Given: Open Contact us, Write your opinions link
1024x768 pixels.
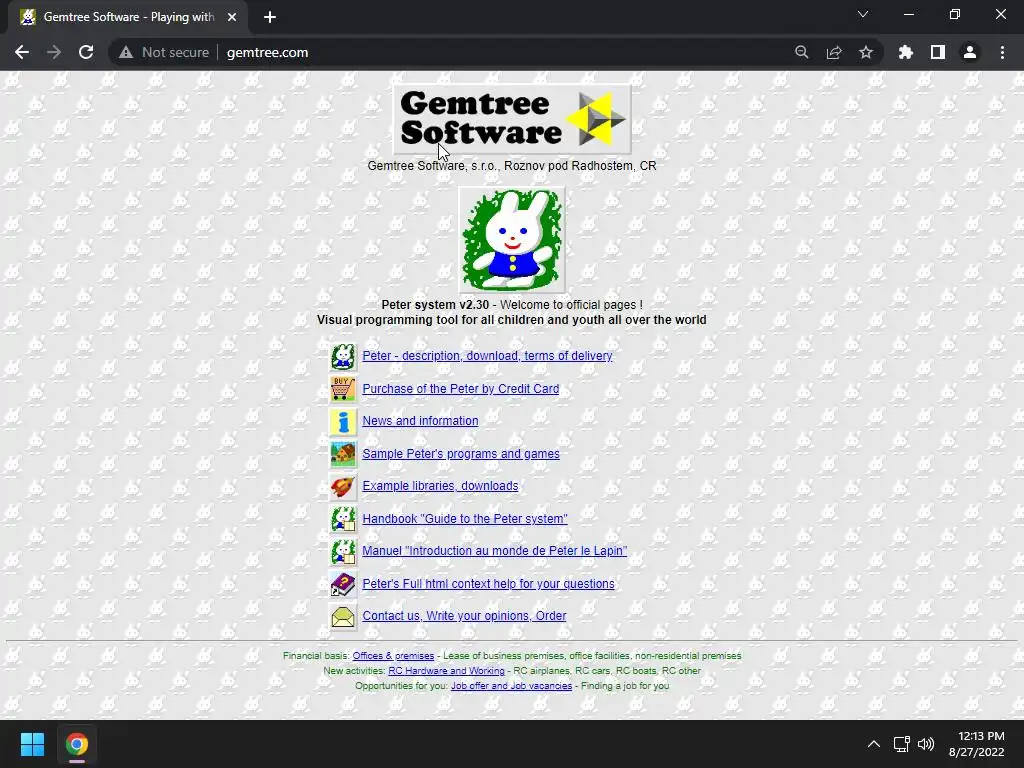Looking at the screenshot, I should coord(464,616).
